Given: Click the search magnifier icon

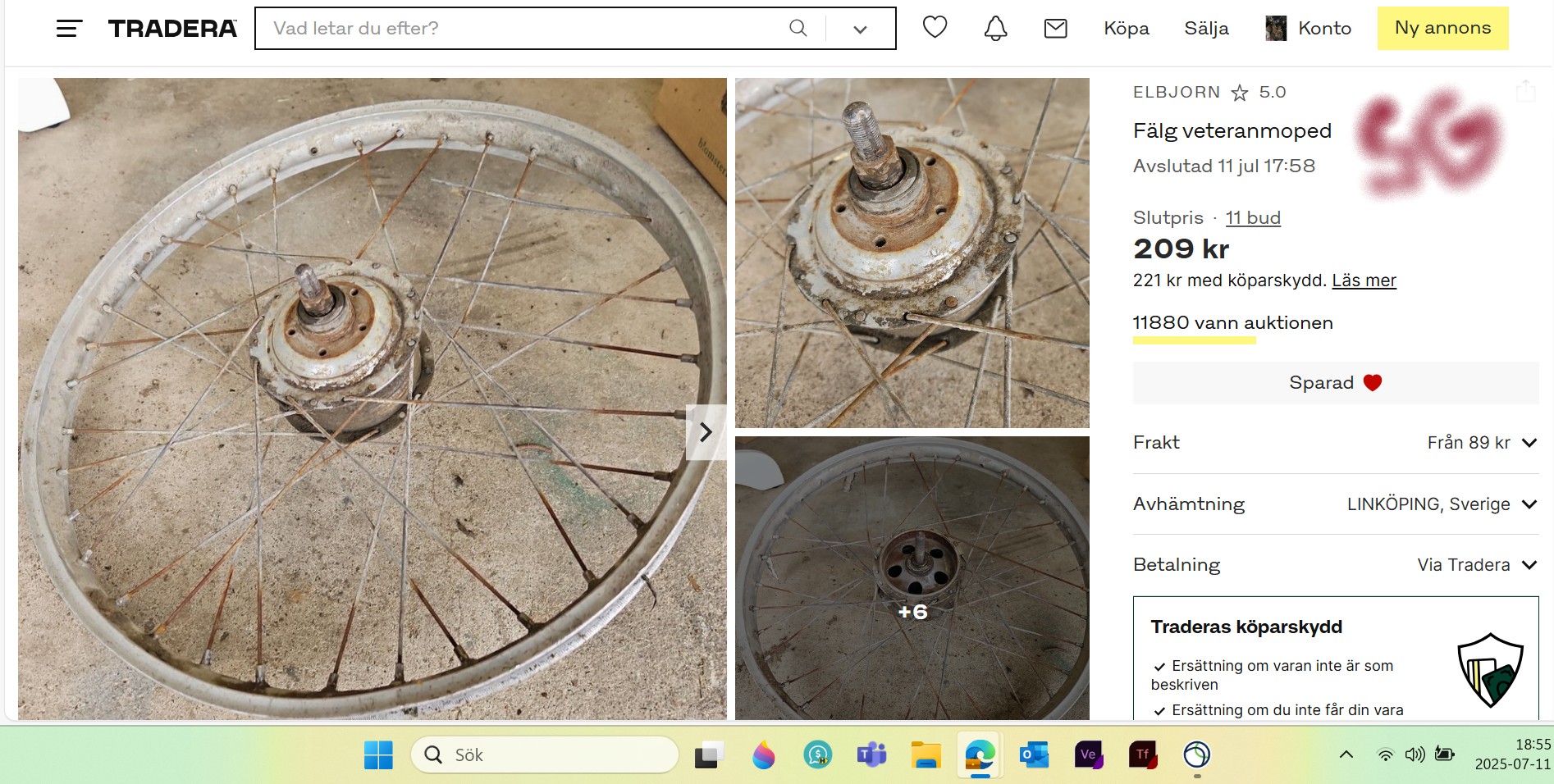Looking at the screenshot, I should coord(798,29).
